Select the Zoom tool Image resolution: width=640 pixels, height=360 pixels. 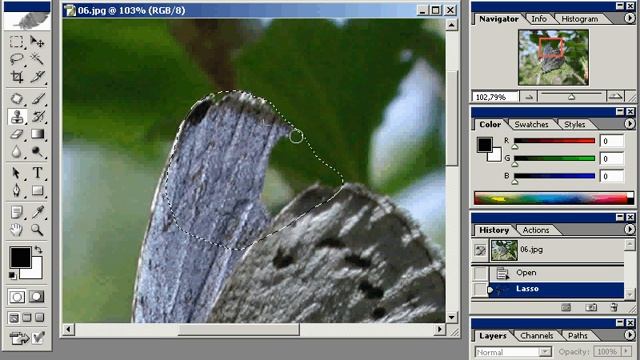pos(37,230)
